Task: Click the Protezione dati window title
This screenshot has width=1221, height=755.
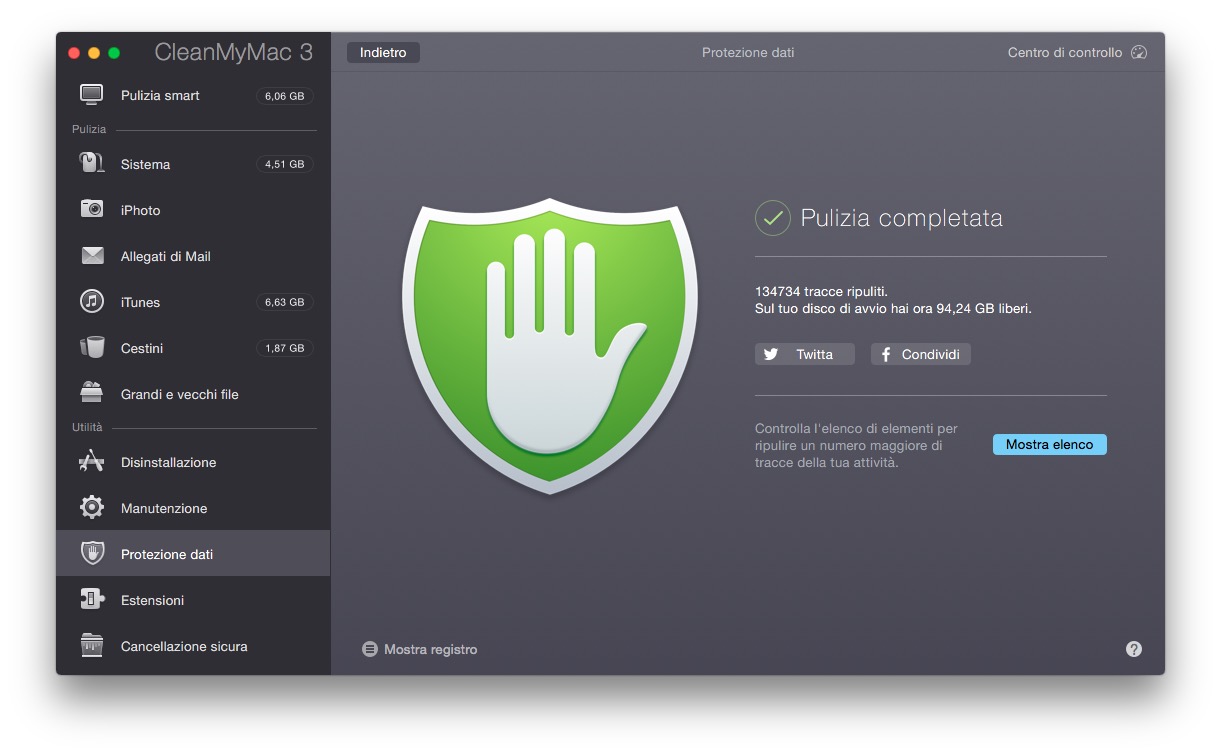Action: point(748,52)
